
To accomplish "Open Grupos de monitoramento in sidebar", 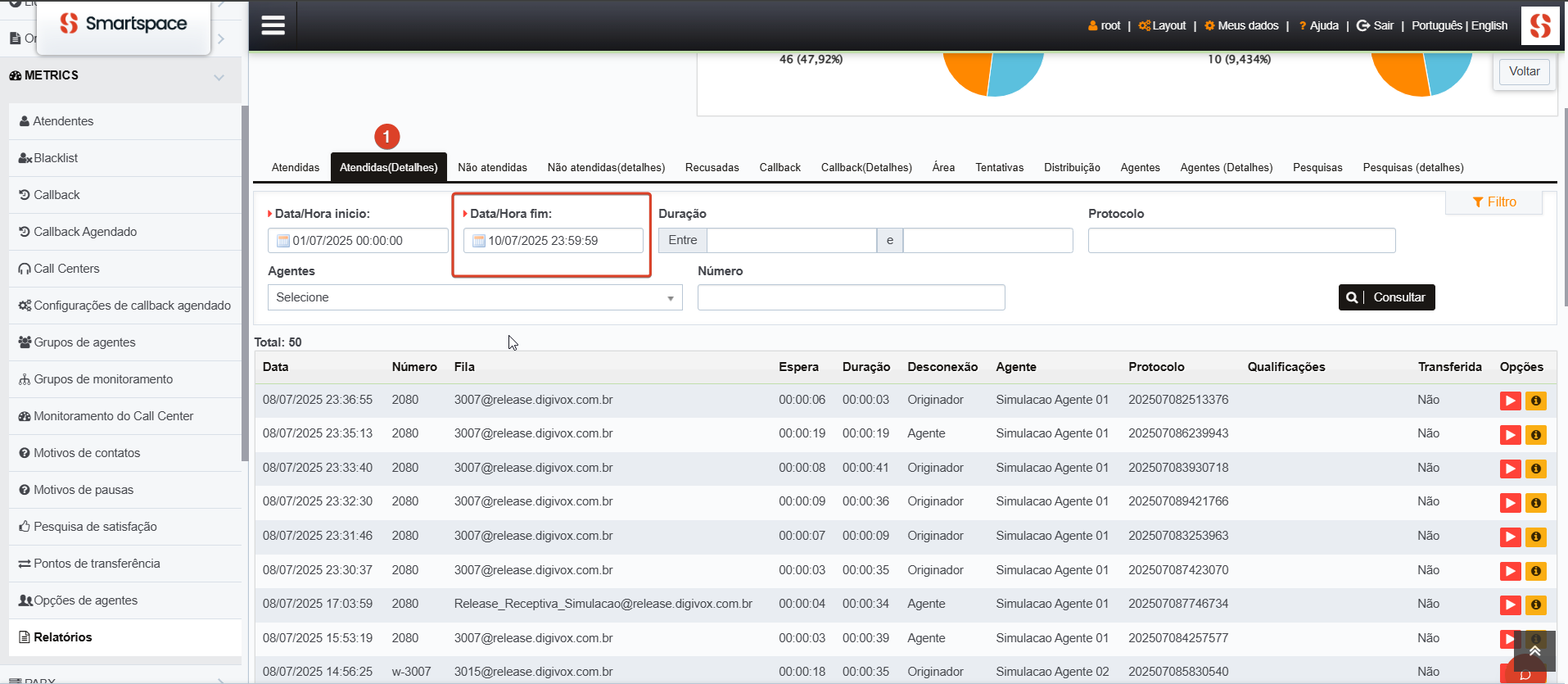I will [125, 379].
